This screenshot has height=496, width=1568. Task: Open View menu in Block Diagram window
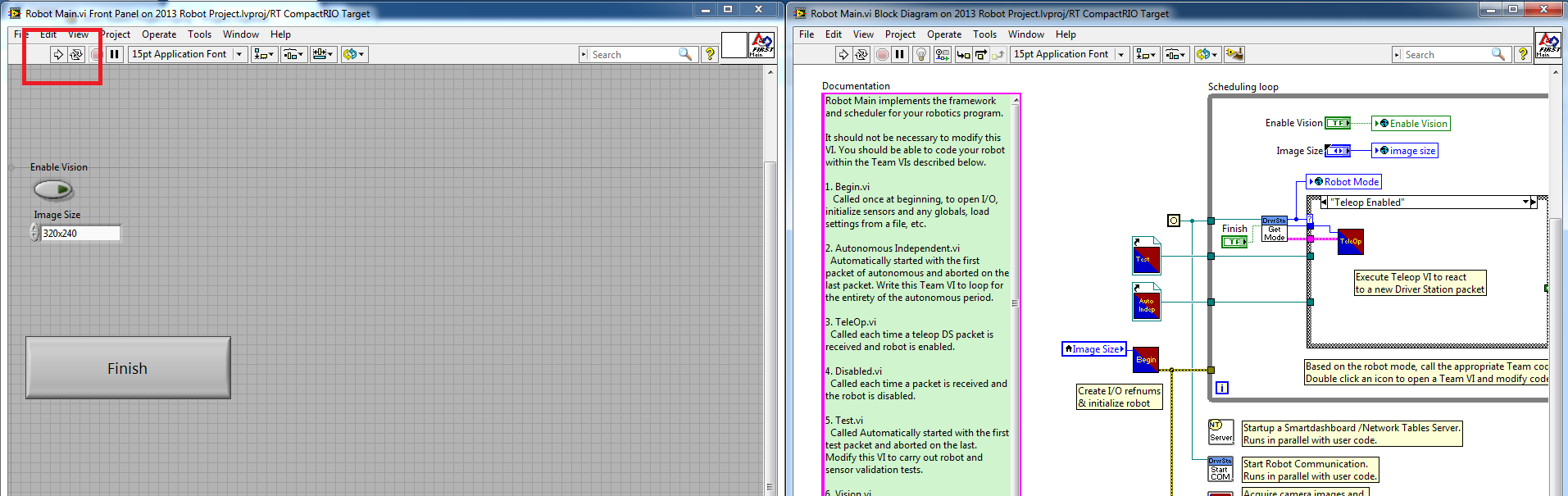(863, 34)
